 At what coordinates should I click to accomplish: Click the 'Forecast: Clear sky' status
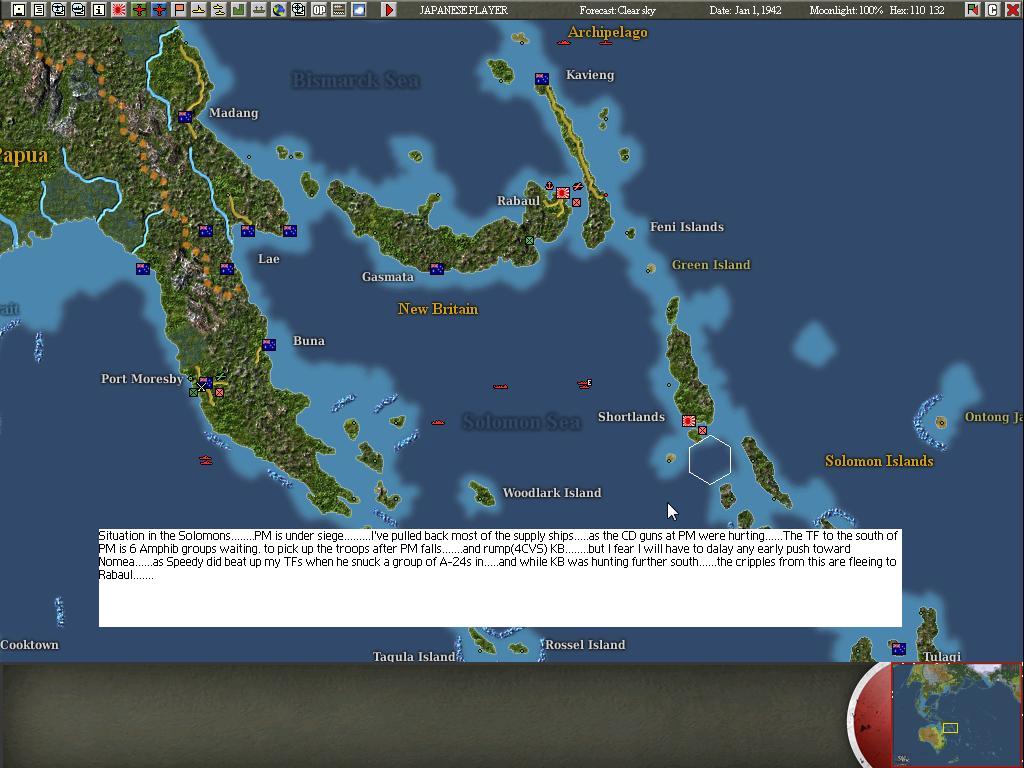coord(617,10)
